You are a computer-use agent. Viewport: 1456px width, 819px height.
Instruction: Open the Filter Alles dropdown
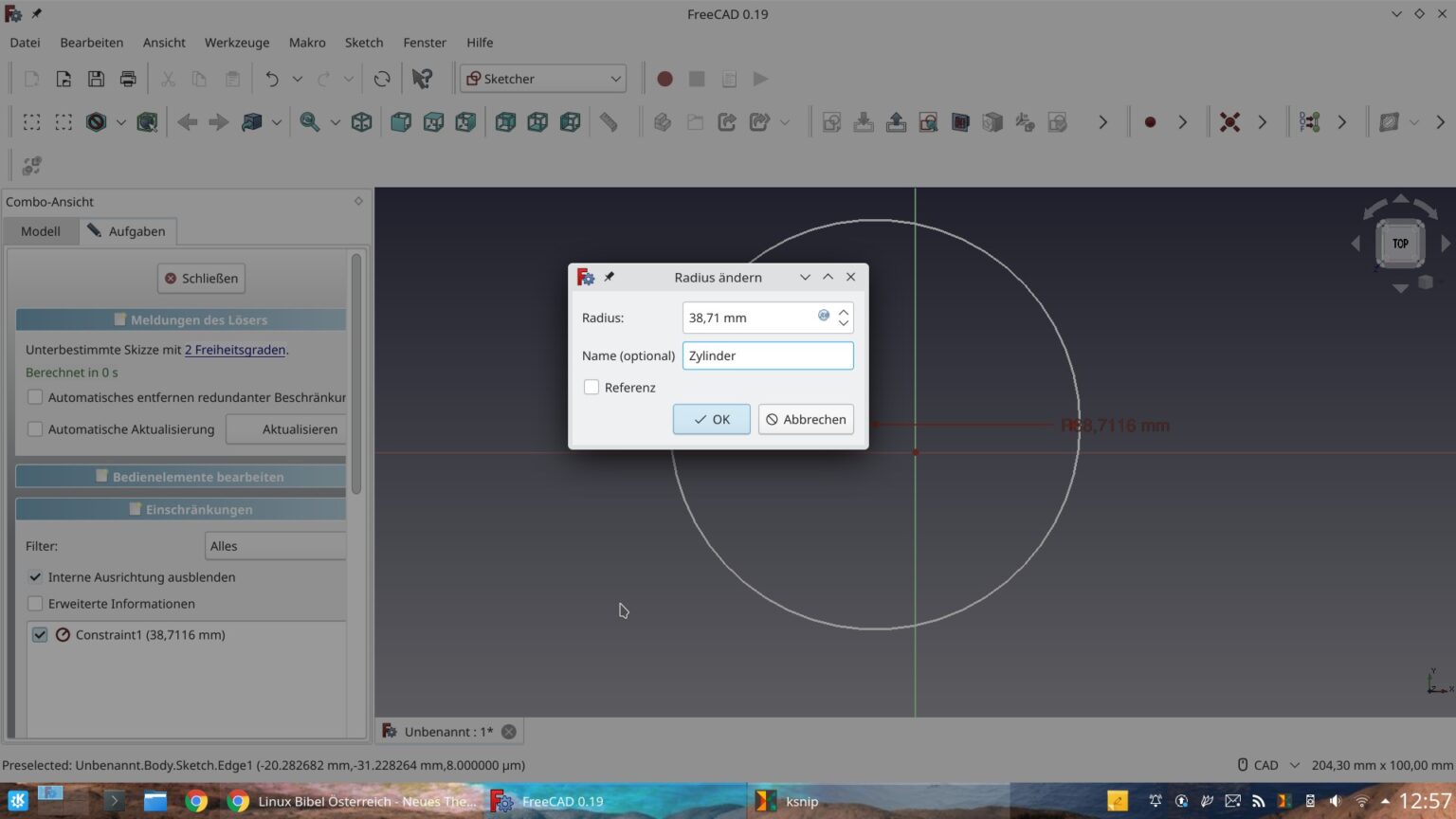coord(275,545)
